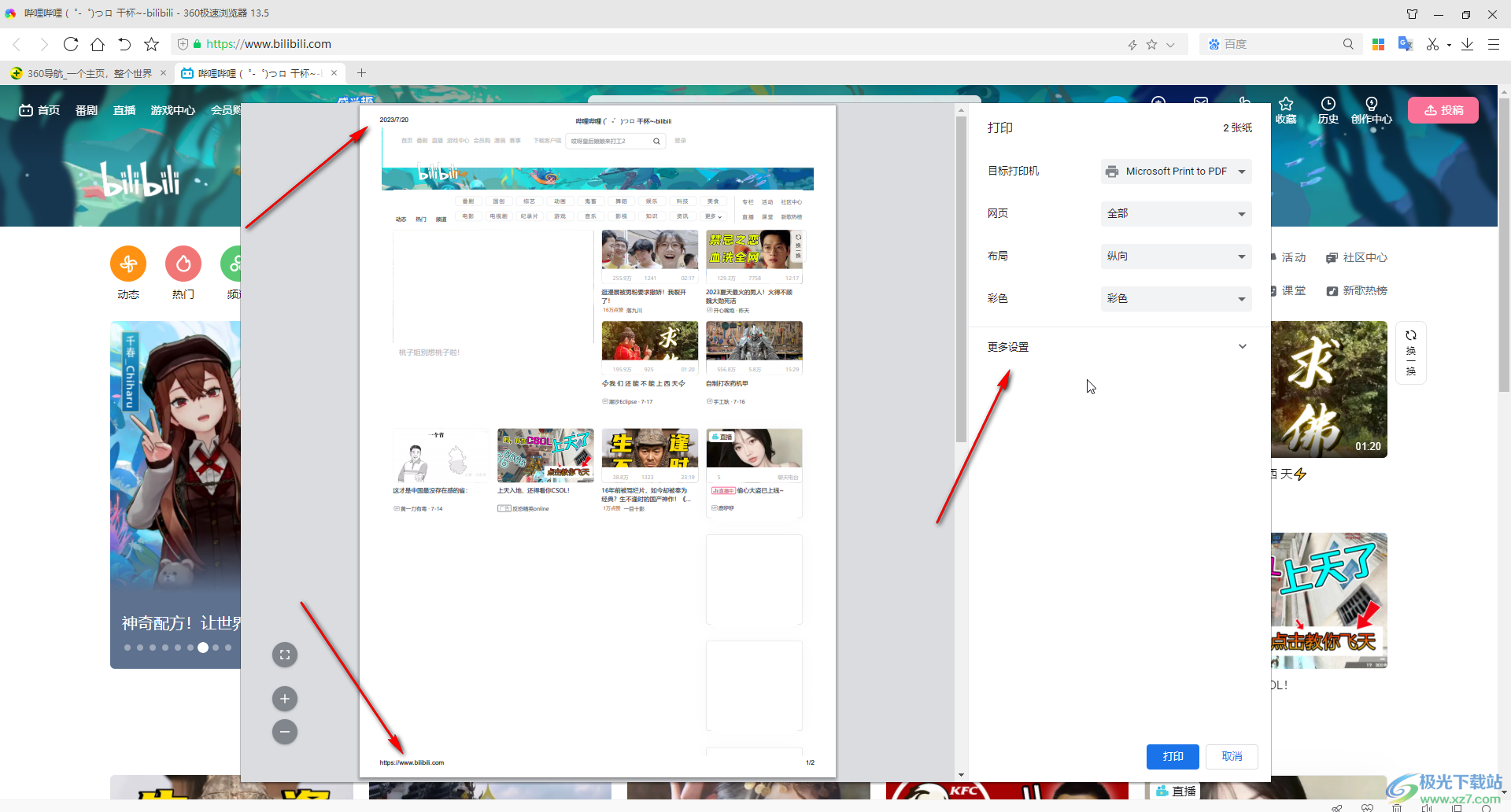Reload the current page
The width and height of the screenshot is (1511, 812).
[71, 44]
